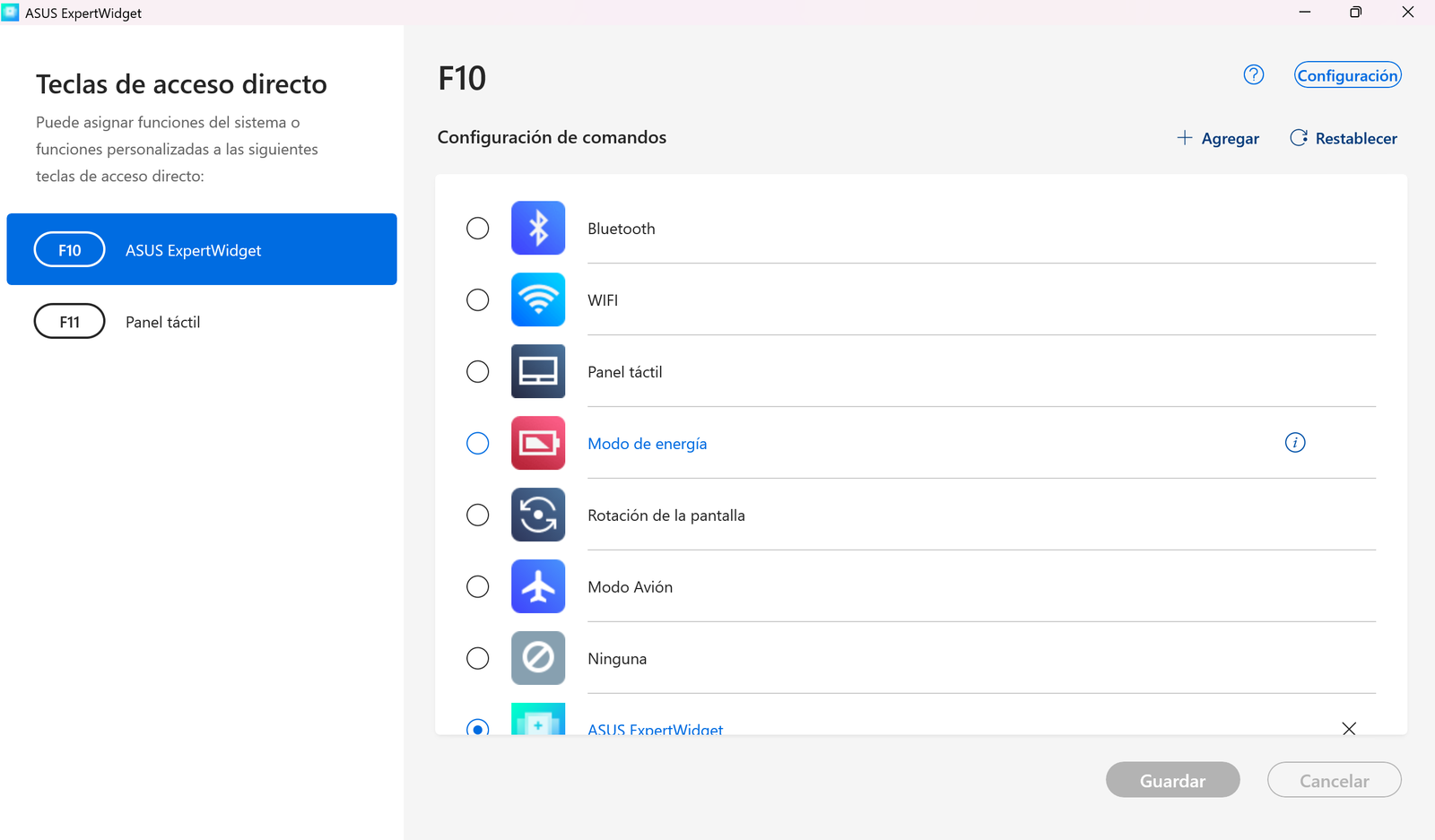Screen dimensions: 1435x840
Task: Click the red Modo de energía battery icon
Action: (x=538, y=443)
